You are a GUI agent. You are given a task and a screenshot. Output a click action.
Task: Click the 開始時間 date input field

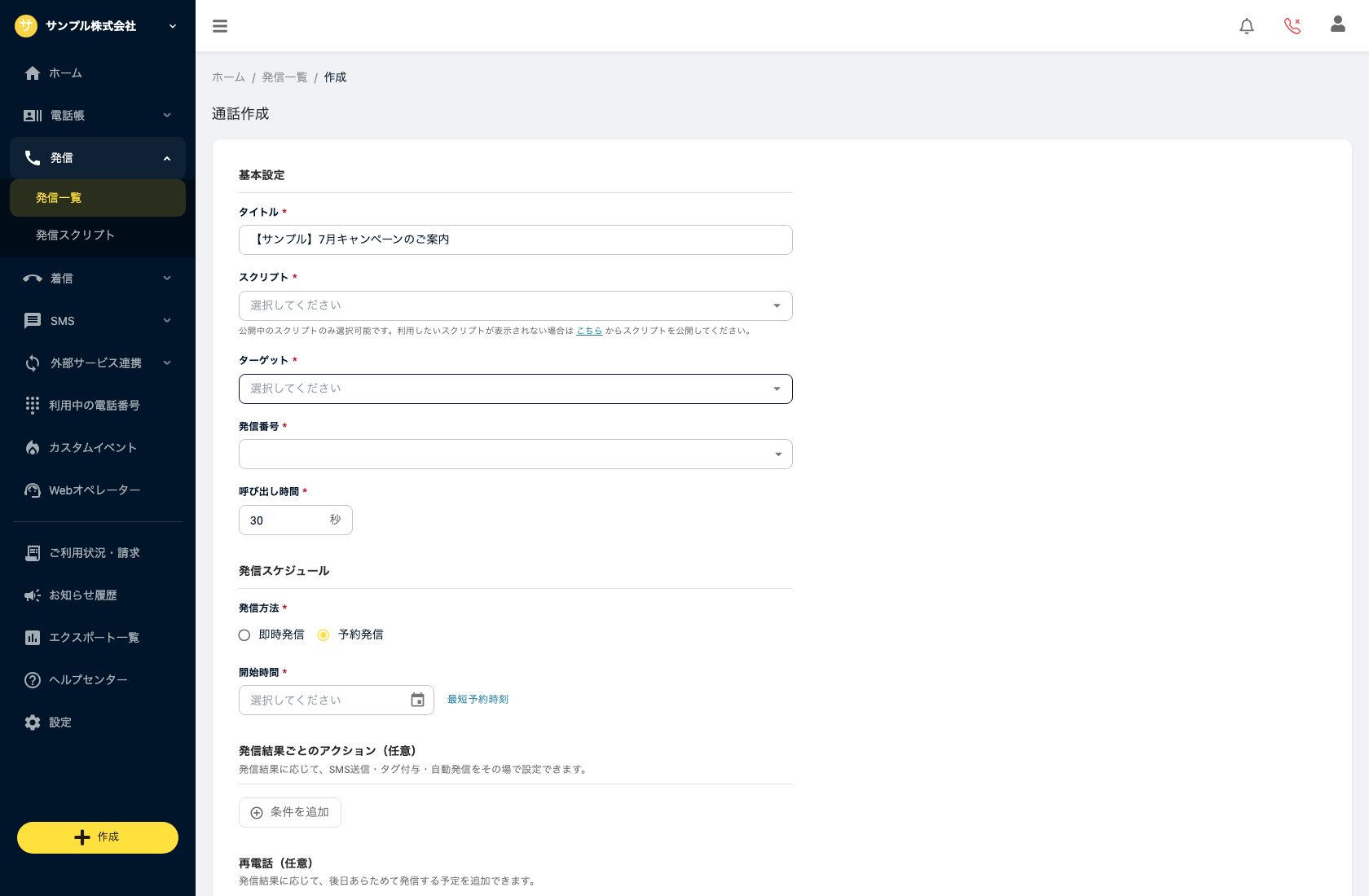click(337, 700)
